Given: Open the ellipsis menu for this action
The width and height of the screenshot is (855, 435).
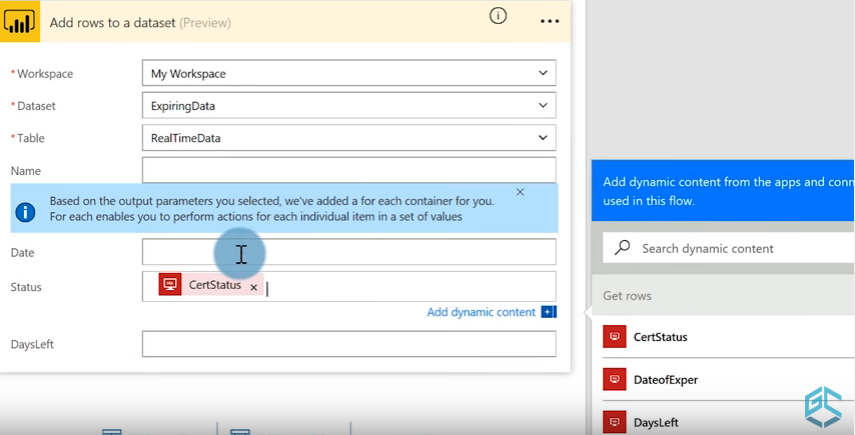Looking at the screenshot, I should [x=549, y=21].
